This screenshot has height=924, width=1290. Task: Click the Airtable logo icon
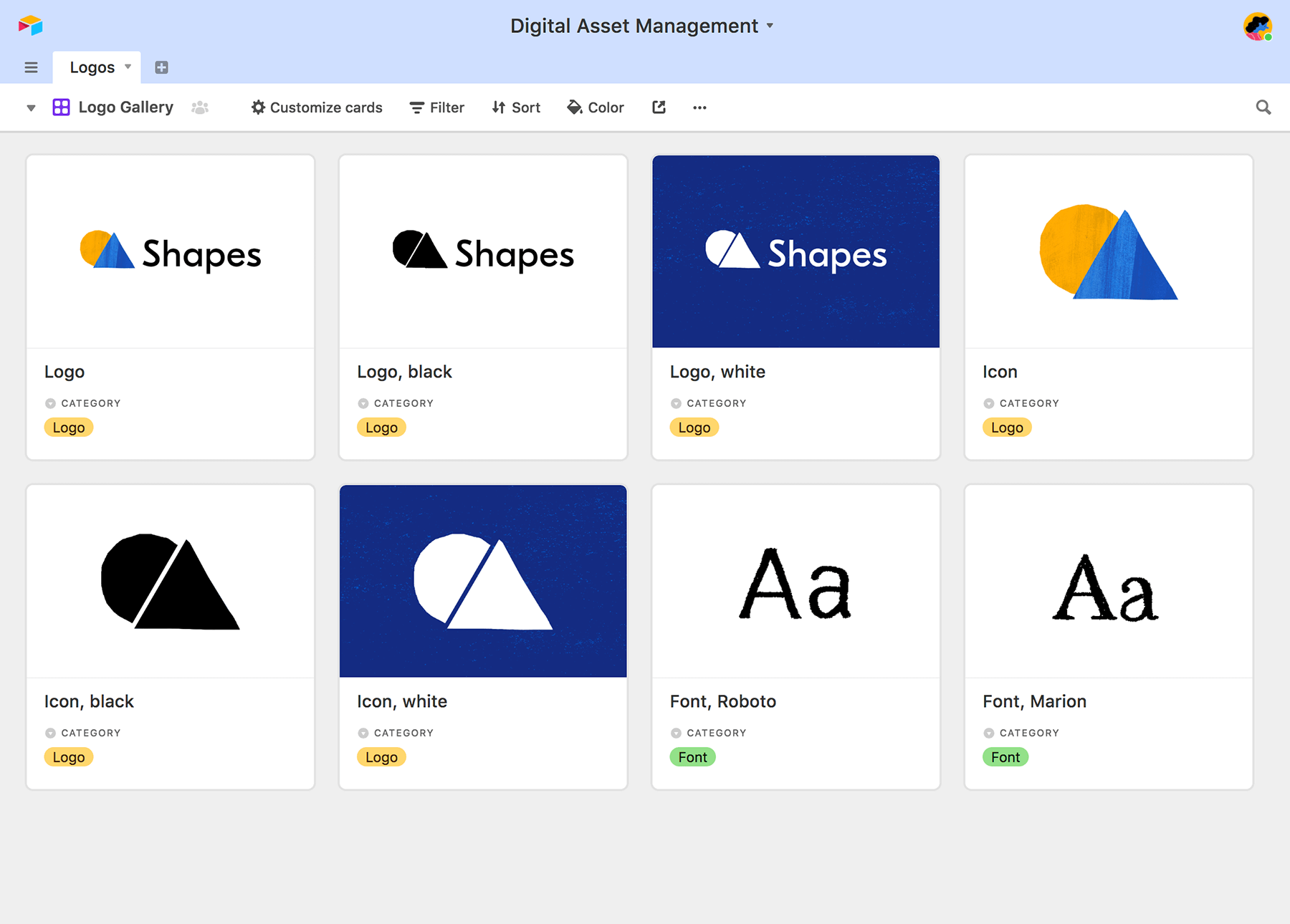(x=30, y=26)
